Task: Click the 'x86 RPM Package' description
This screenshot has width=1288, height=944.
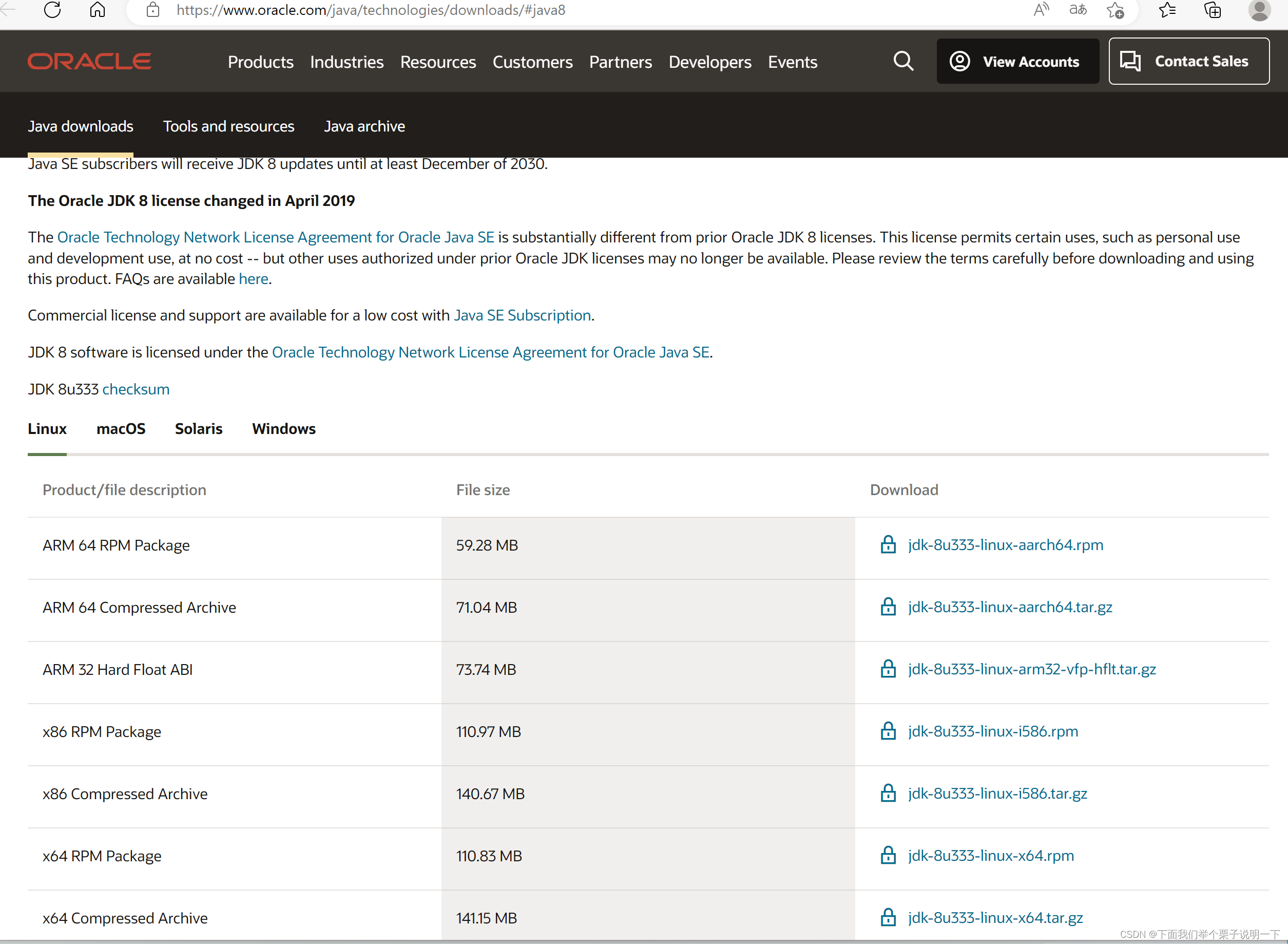Action: click(x=102, y=732)
